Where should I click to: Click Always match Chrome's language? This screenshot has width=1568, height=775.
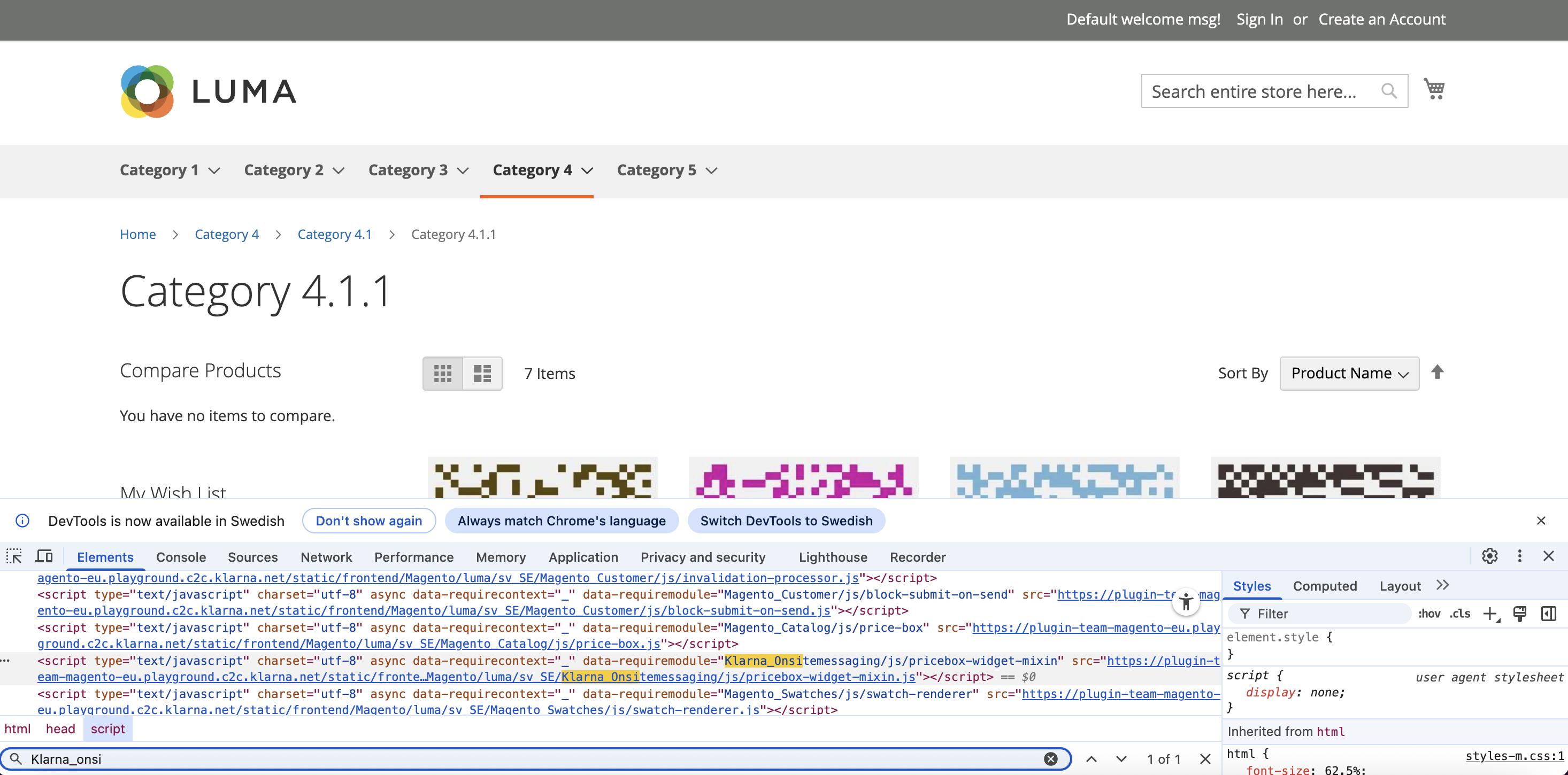[x=562, y=521]
